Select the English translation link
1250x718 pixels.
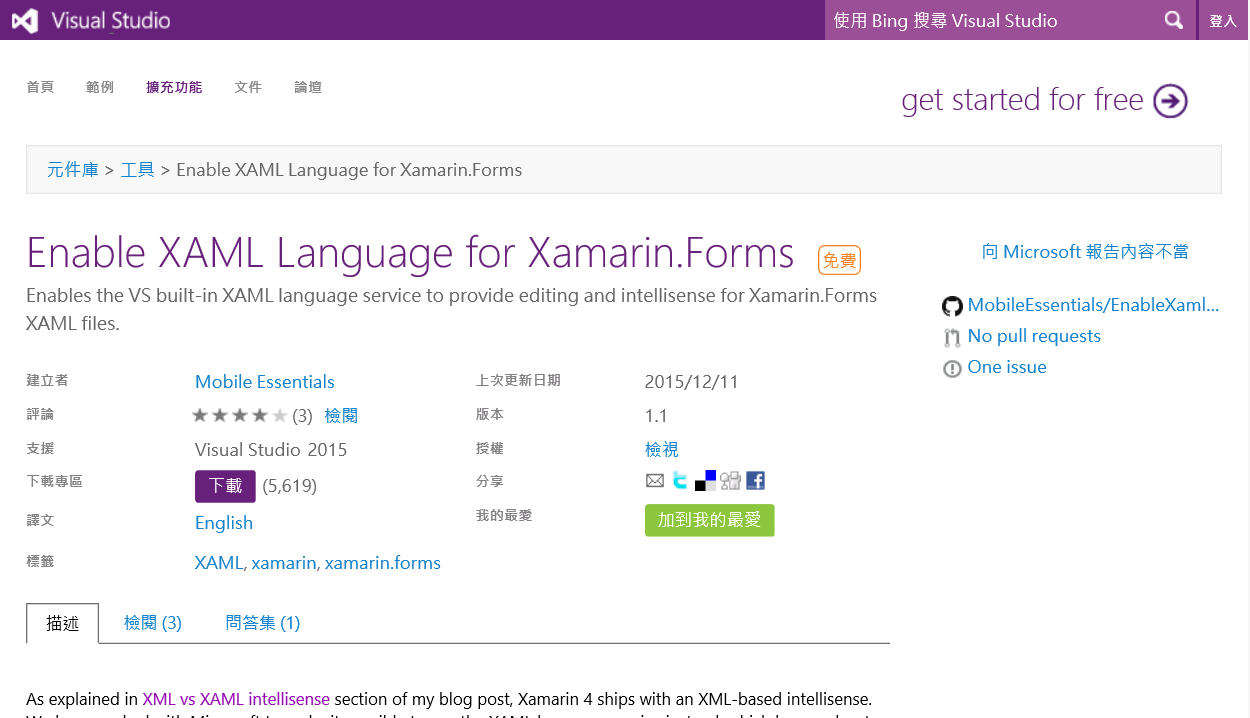pyautogui.click(x=224, y=523)
